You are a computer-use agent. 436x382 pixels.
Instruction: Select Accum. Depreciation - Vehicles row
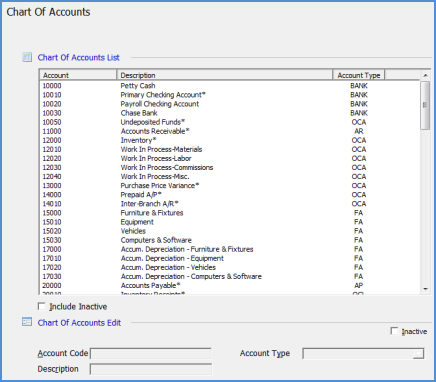click(x=230, y=267)
